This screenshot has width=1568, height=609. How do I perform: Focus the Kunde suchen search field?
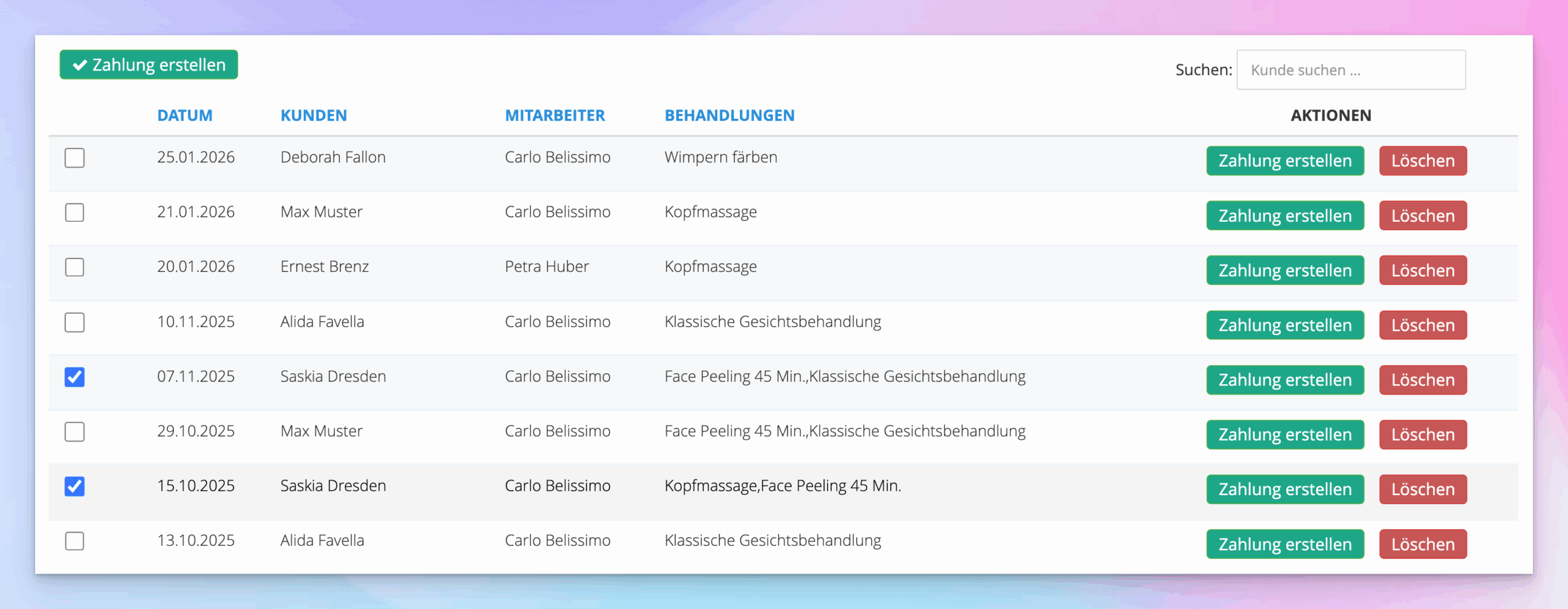(1351, 70)
